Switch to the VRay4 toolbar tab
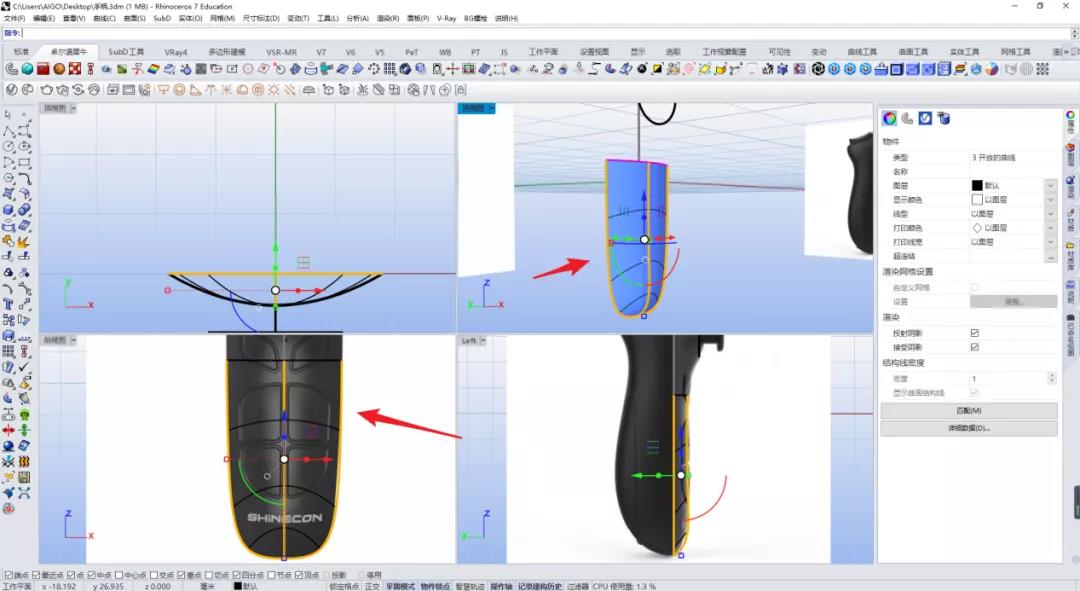The image size is (1080, 591). coord(176,52)
